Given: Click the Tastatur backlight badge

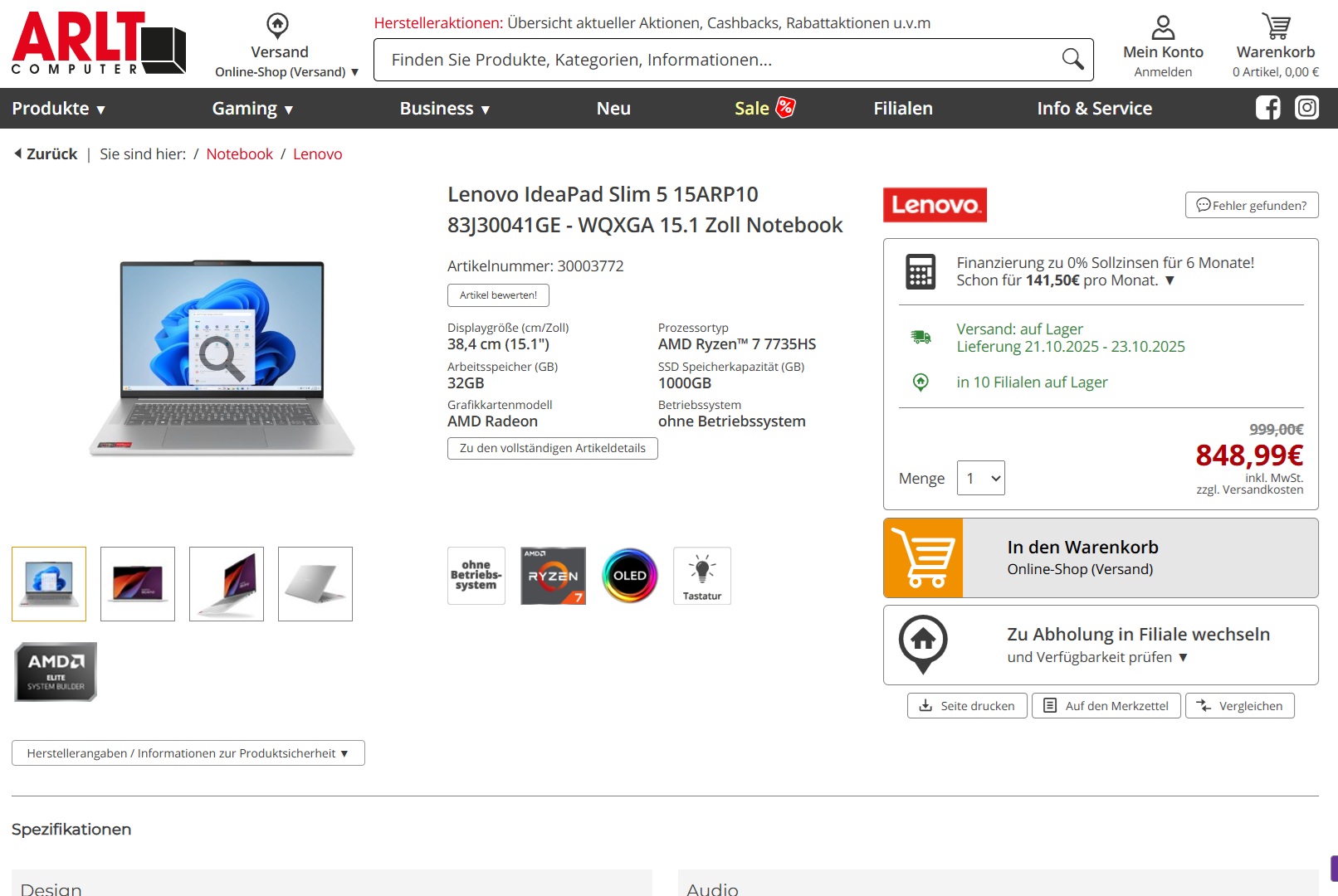Looking at the screenshot, I should [x=702, y=575].
